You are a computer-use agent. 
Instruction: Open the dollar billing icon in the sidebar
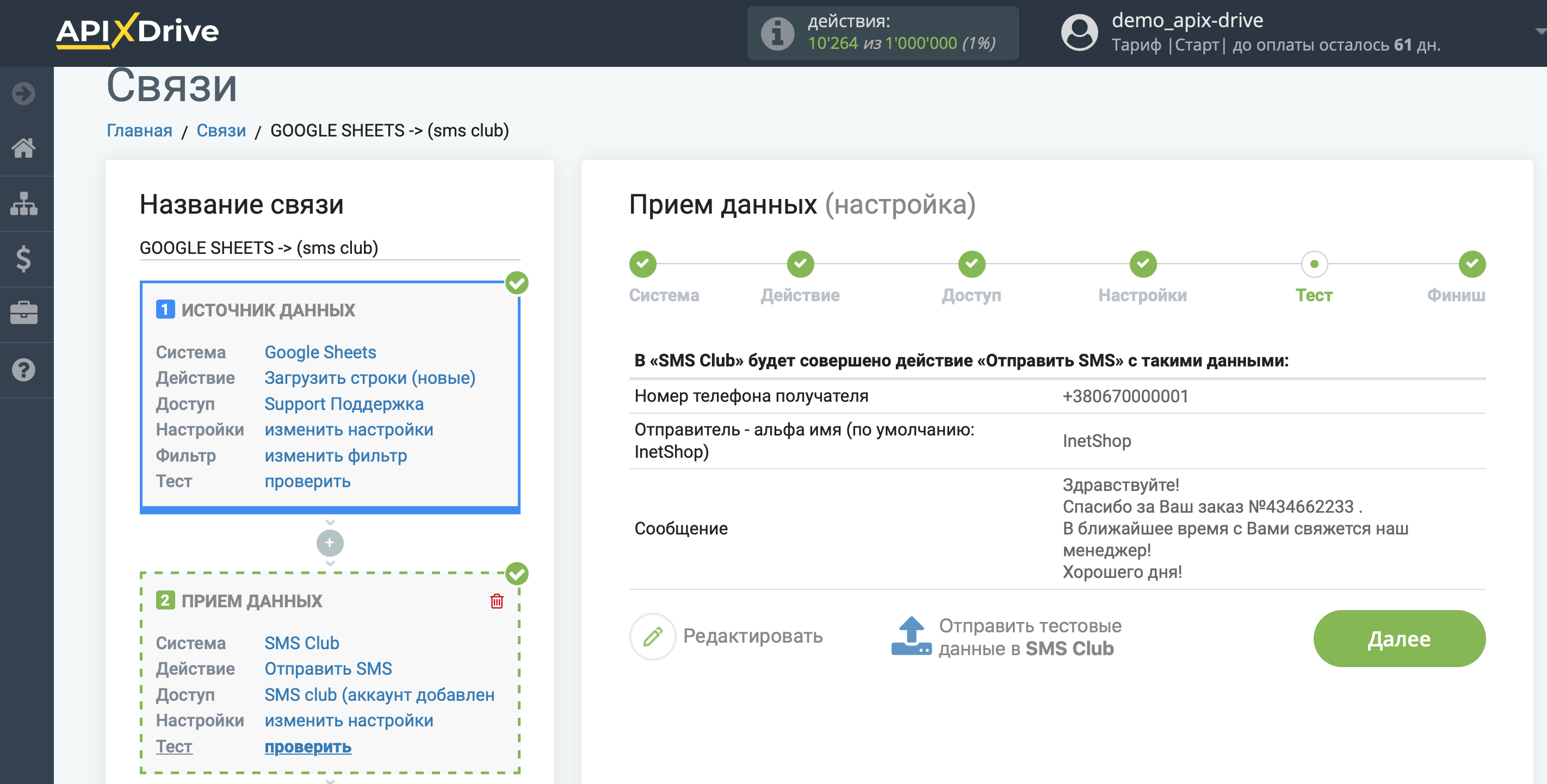pyautogui.click(x=23, y=259)
